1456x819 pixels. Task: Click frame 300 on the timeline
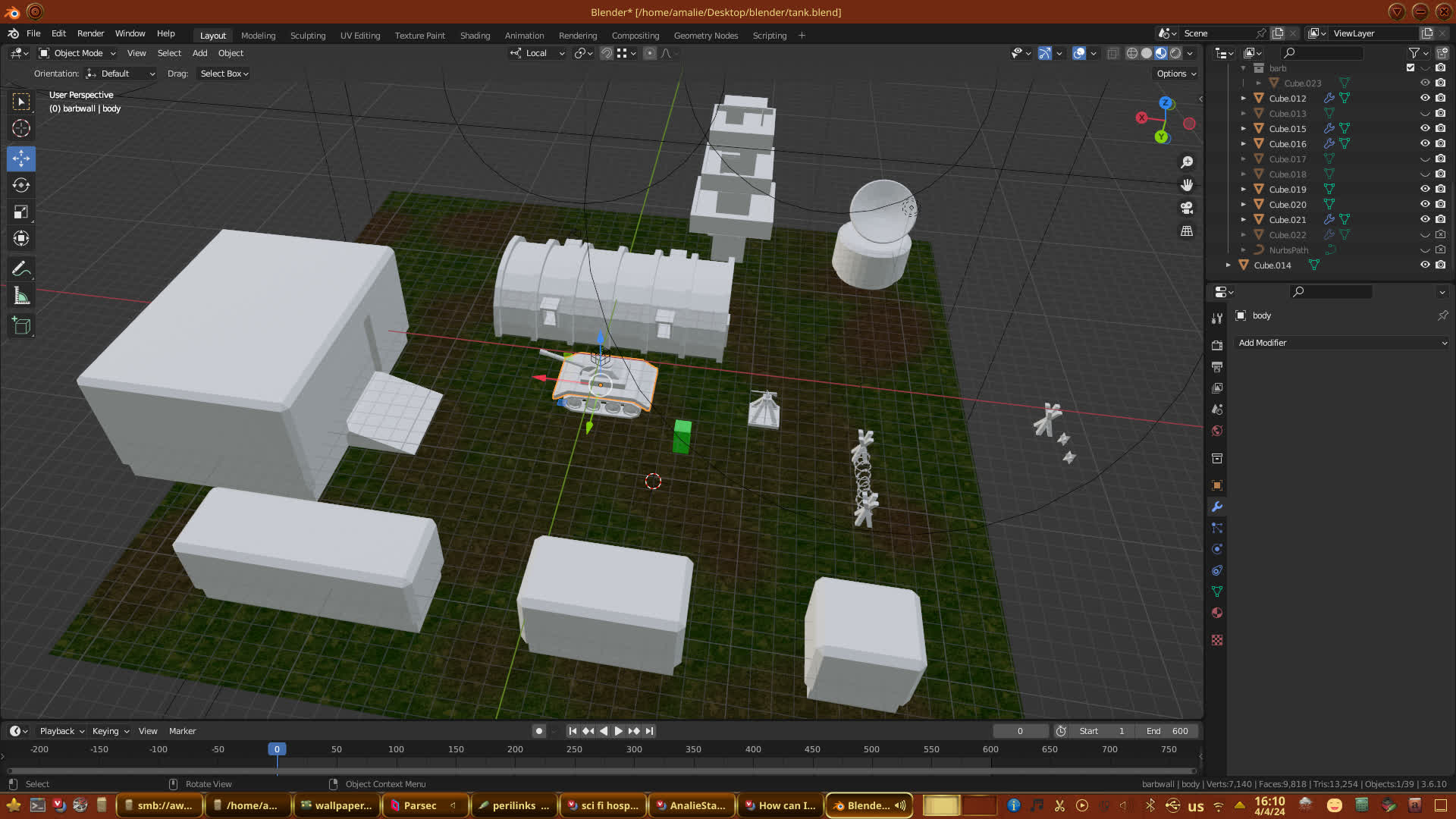click(x=634, y=749)
